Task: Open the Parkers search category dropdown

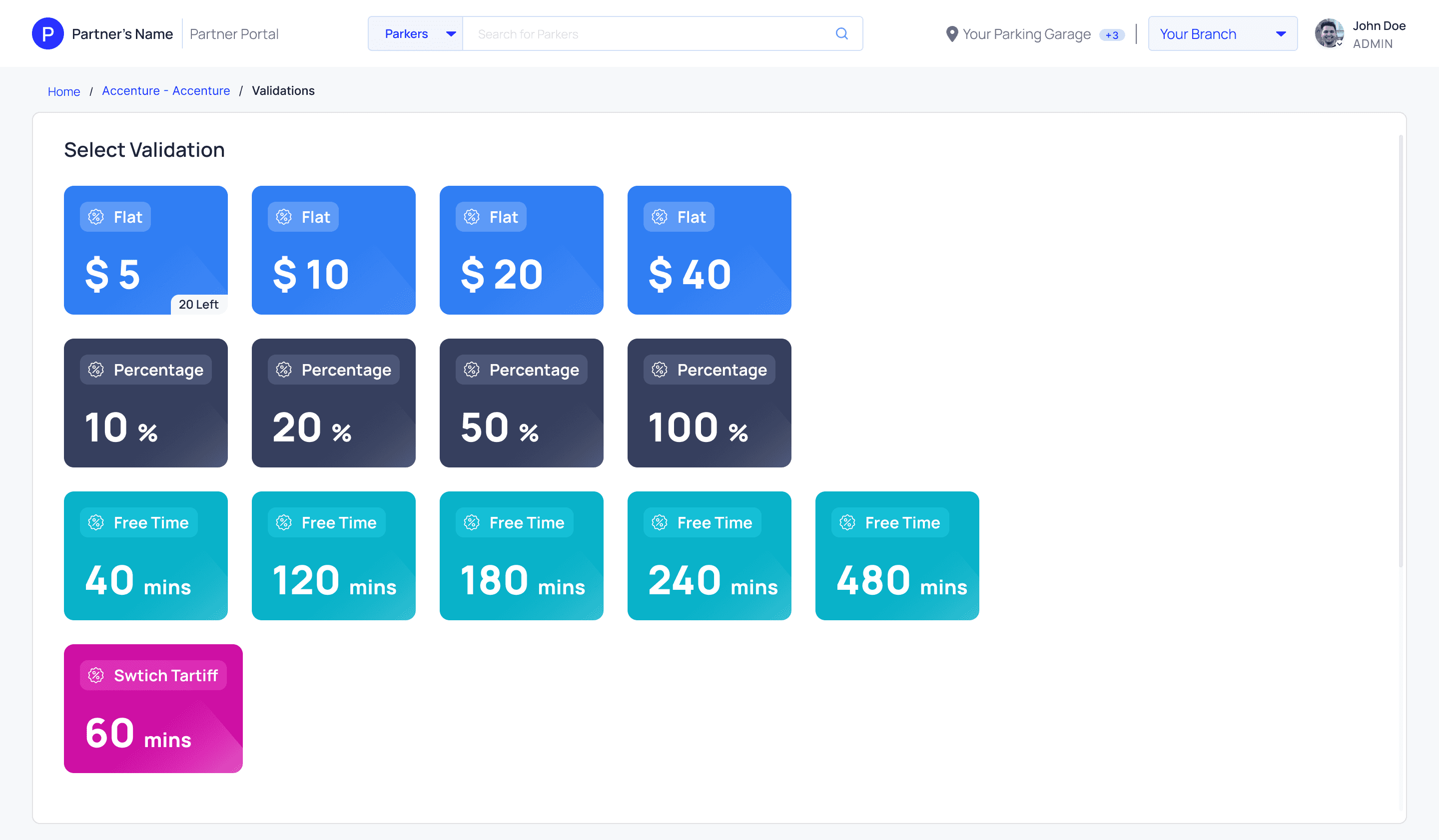Action: 416,33
